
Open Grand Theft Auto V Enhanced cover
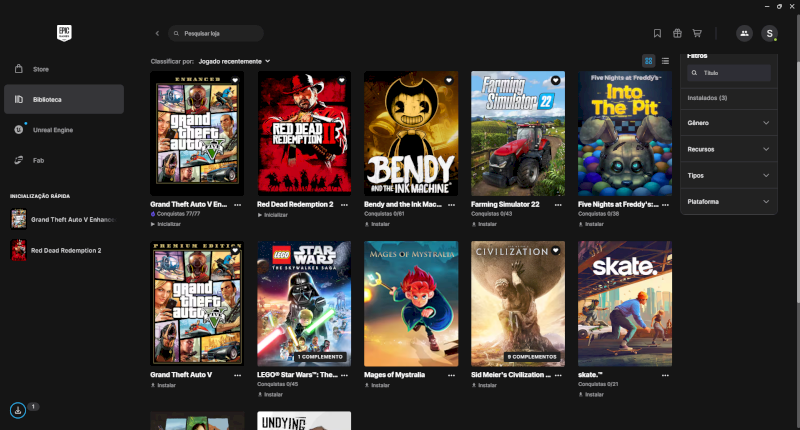(x=197, y=133)
